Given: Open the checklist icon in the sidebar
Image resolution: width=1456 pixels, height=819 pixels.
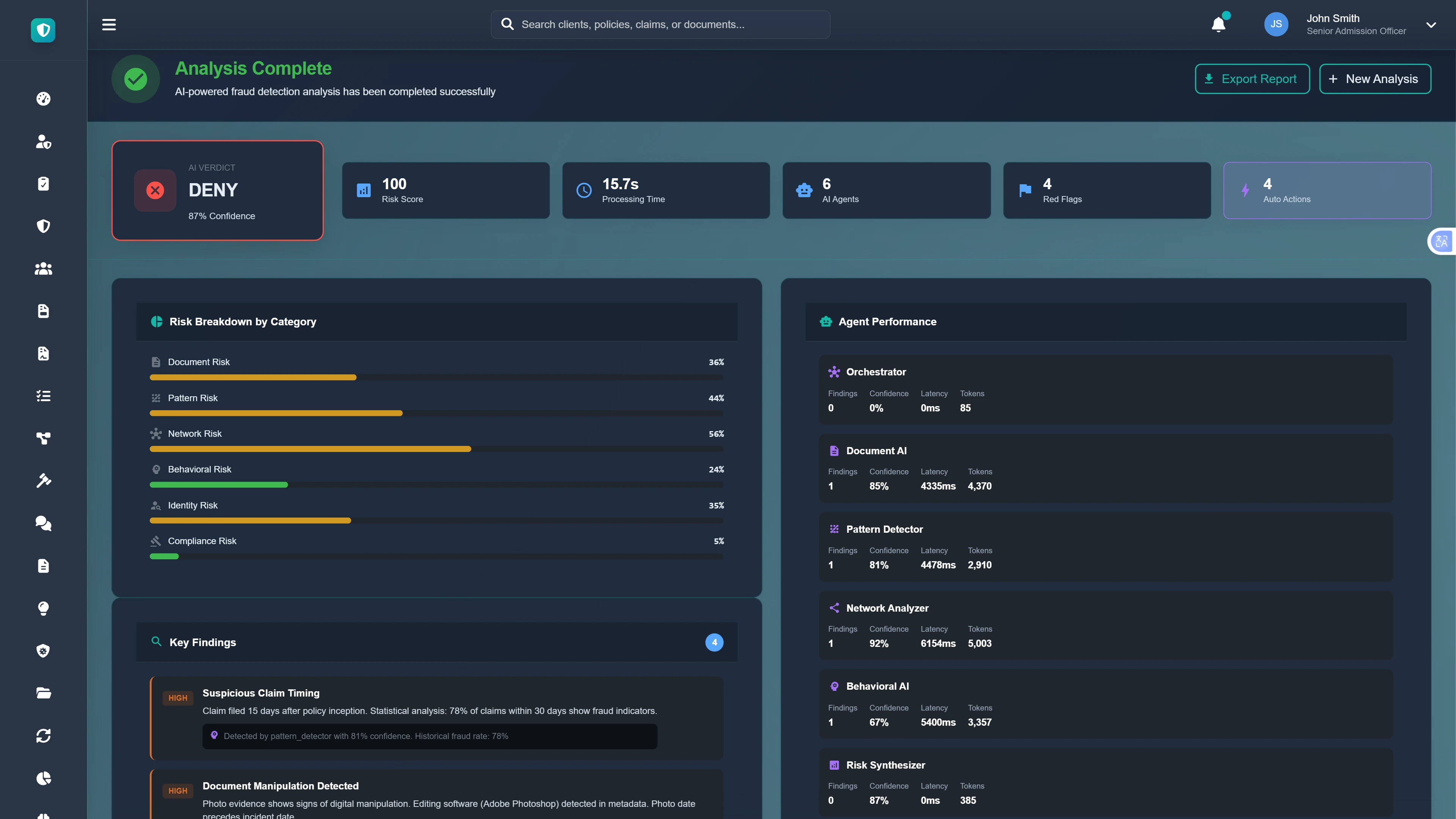Looking at the screenshot, I should click(44, 395).
